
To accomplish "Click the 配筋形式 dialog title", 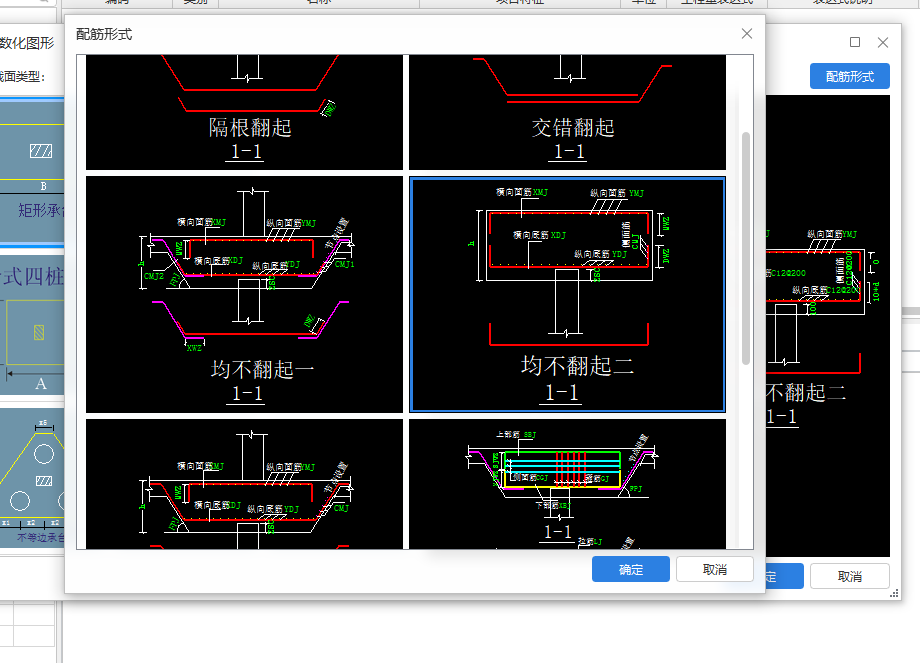I will pos(104,34).
